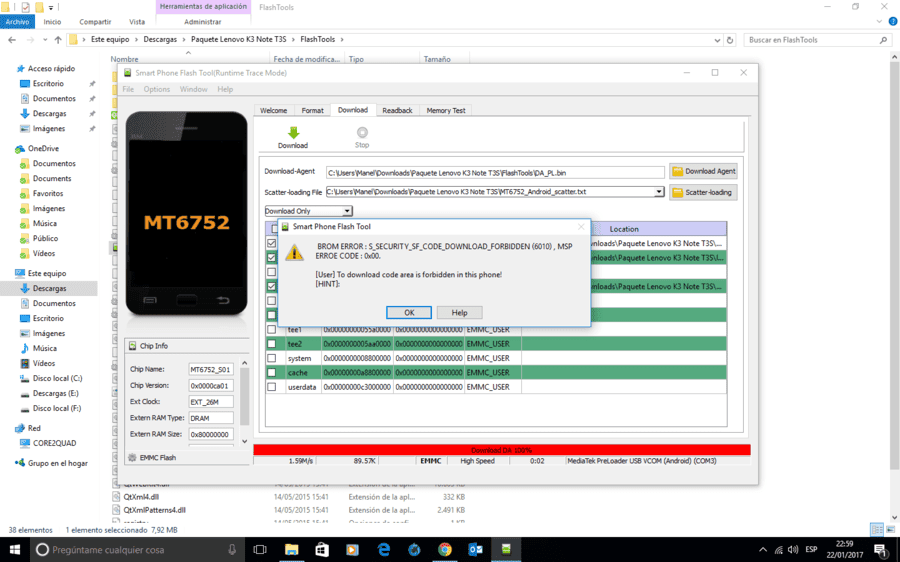Click the Download Agent folder button
This screenshot has width=900, height=562.
pyautogui.click(x=703, y=171)
